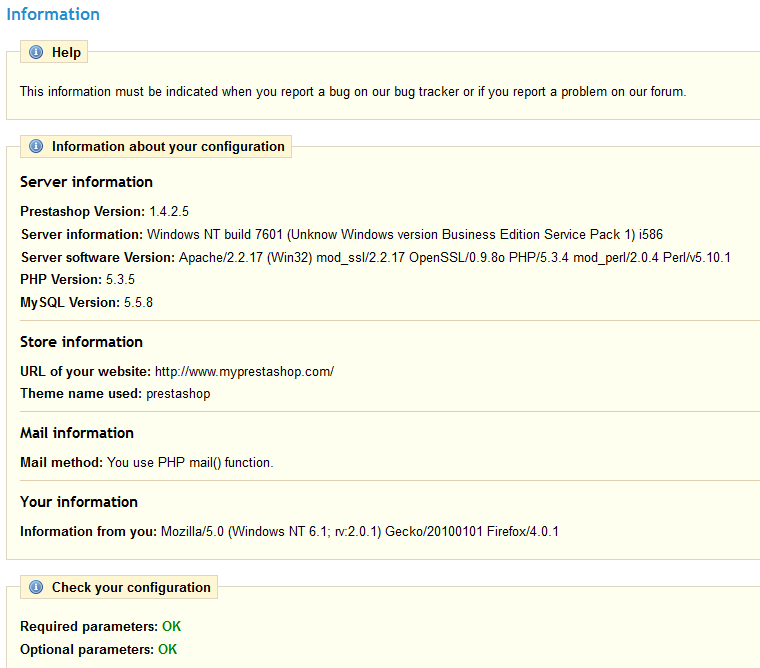Click the Information about your configuration legend
Viewport: 760px width, 668px height.
156,146
